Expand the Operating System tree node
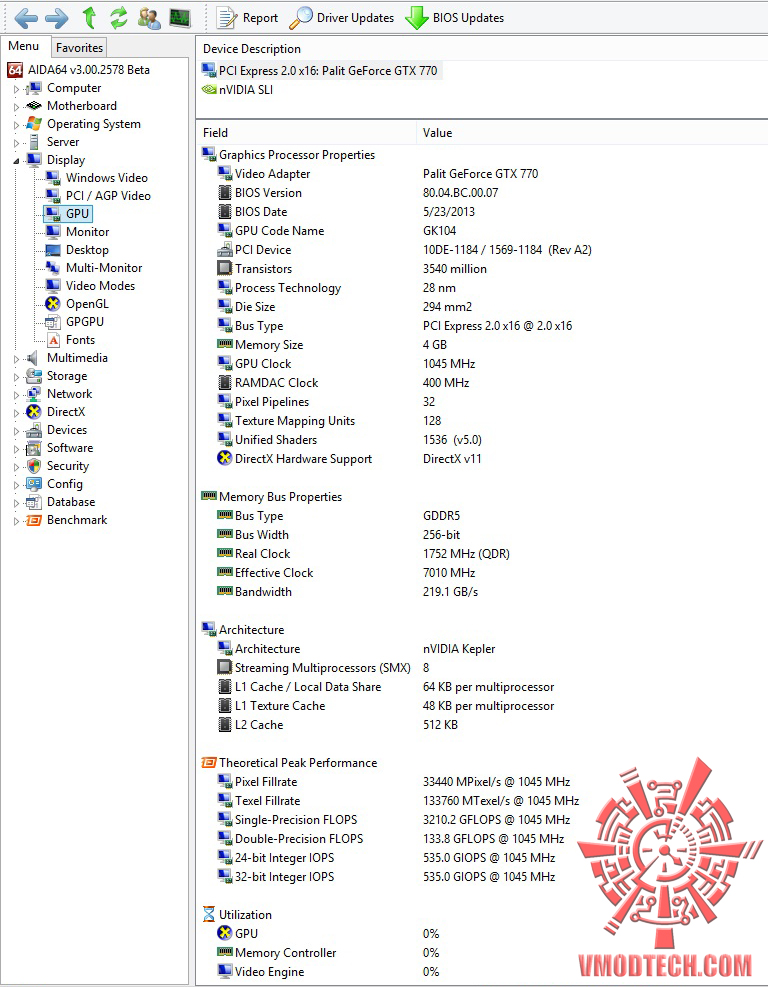This screenshot has width=768, height=987. [x=17, y=125]
